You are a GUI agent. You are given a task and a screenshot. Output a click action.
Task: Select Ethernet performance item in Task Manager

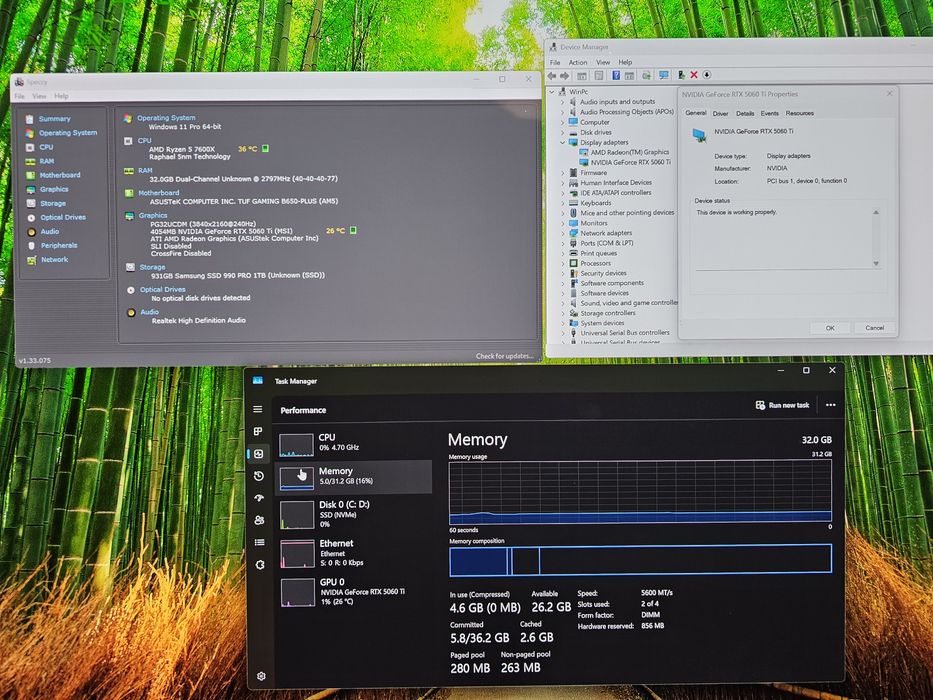(x=354, y=553)
